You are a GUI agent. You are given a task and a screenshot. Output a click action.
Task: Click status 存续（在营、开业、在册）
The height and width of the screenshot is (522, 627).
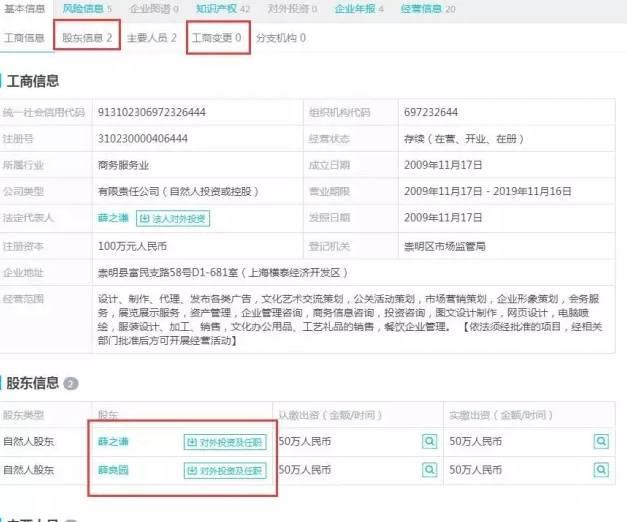coord(464,138)
